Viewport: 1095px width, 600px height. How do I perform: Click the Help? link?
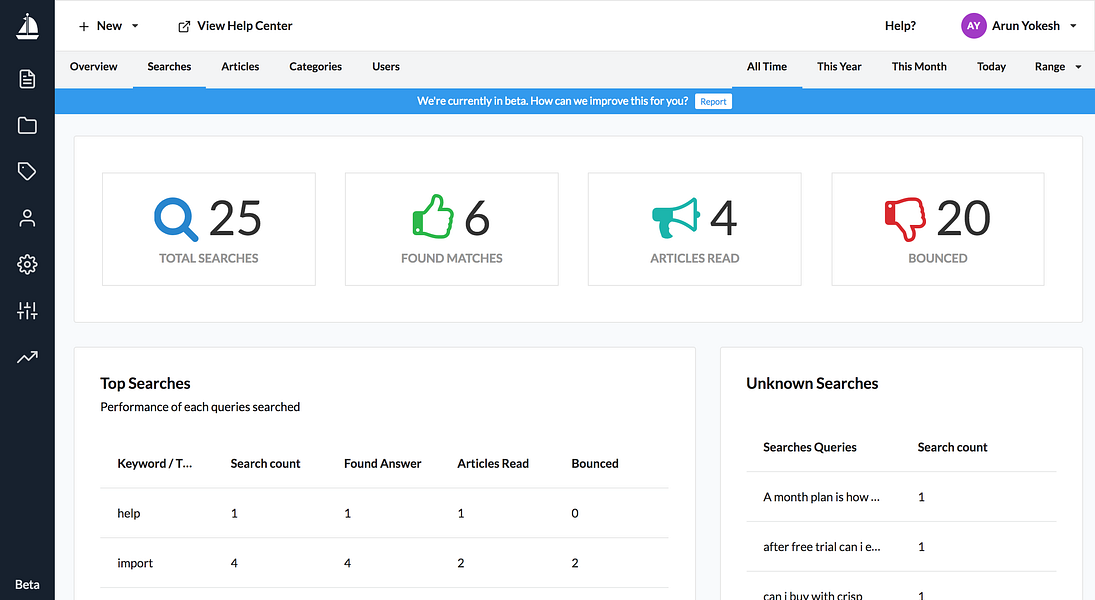(900, 26)
